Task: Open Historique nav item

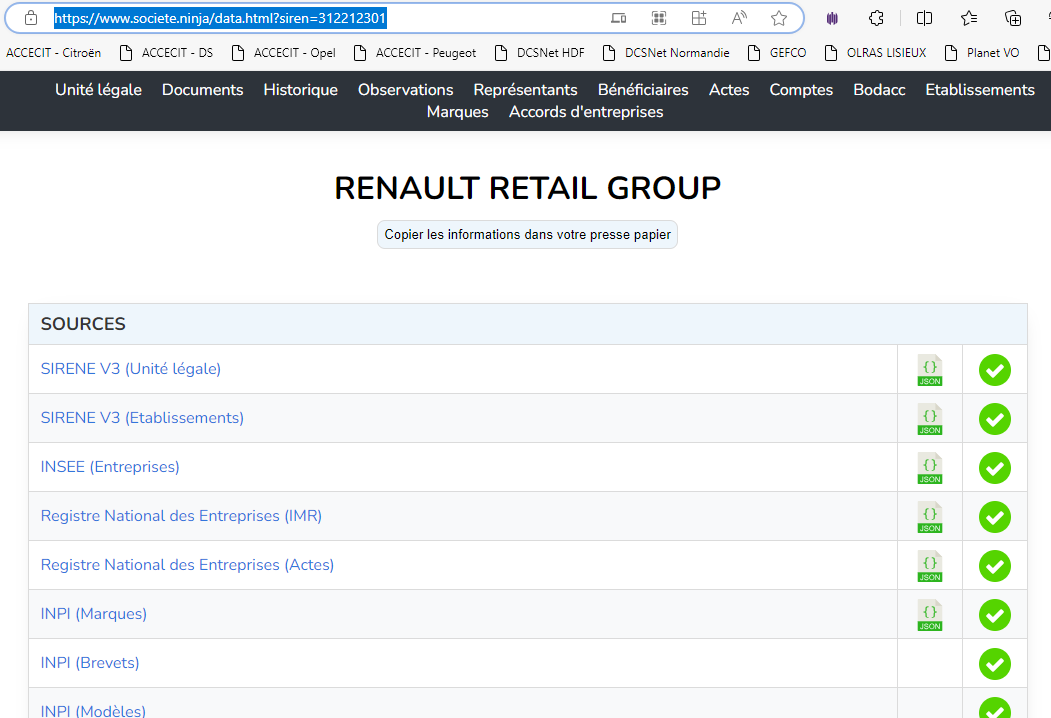Action: 300,90
